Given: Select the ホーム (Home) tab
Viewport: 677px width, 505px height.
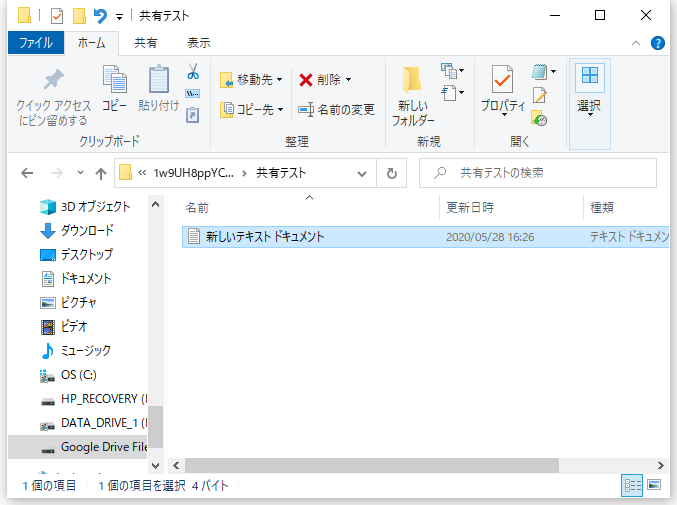Looking at the screenshot, I should click(91, 43).
